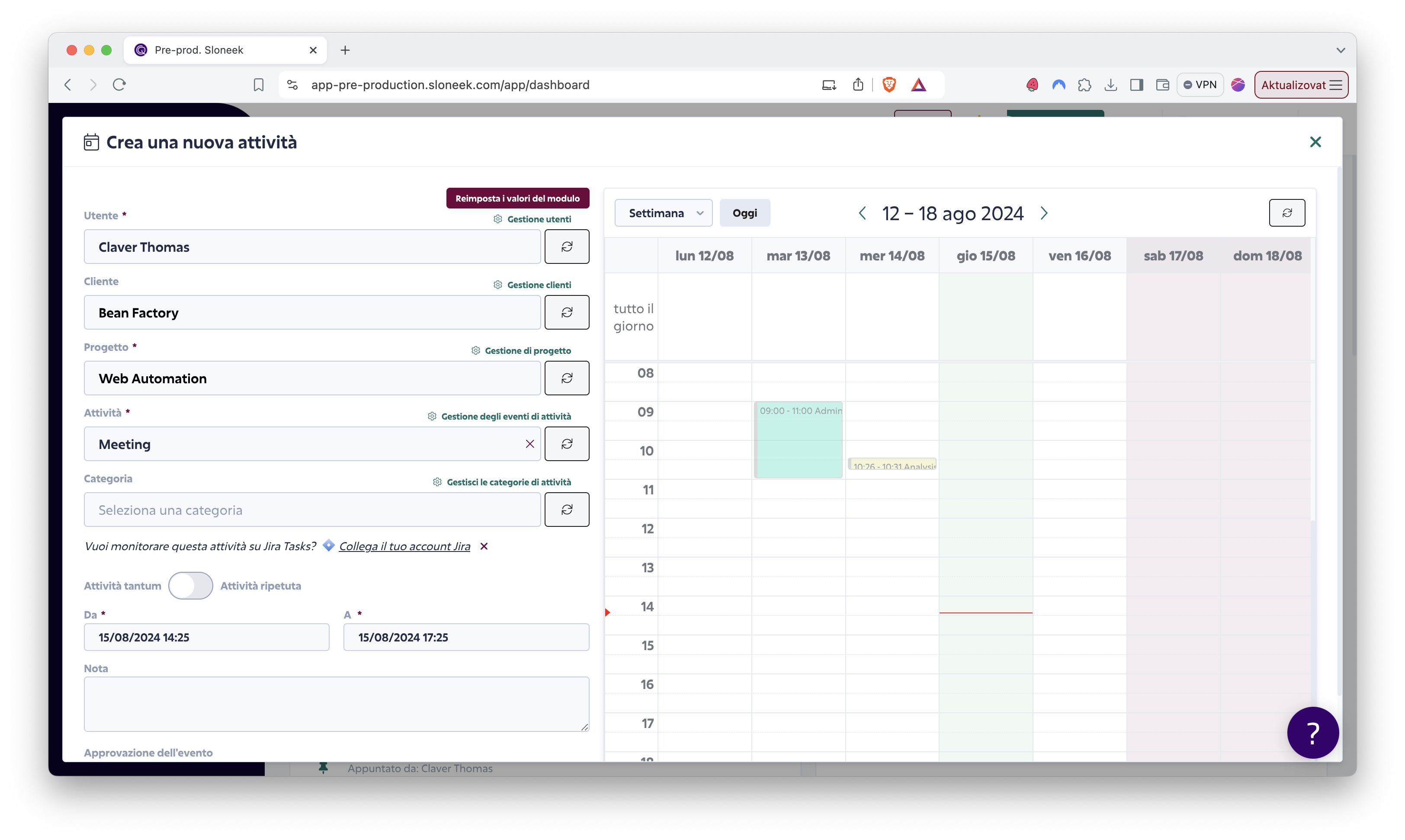Open browser extensions puzzle icon
The height and width of the screenshot is (840, 1405).
coord(1084,85)
